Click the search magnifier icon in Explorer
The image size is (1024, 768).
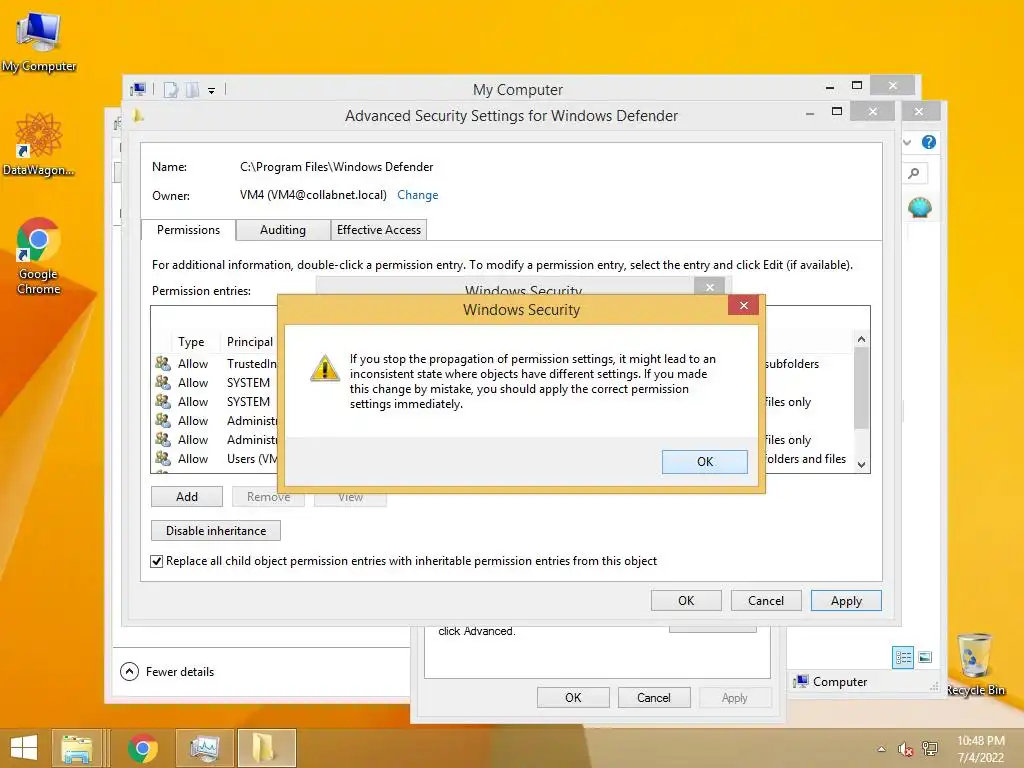pos(914,173)
